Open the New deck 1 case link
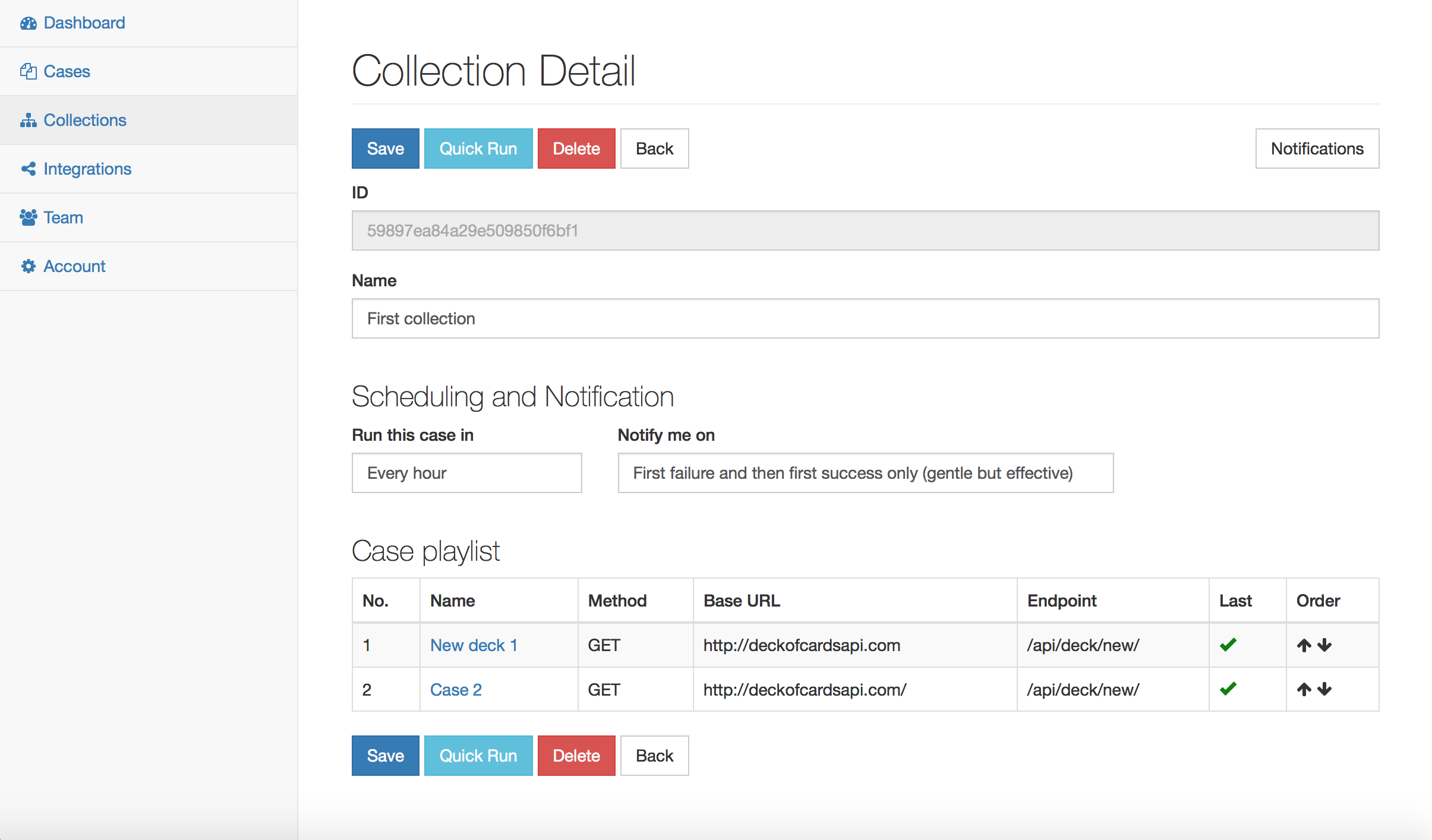Image resolution: width=1432 pixels, height=840 pixels. pyautogui.click(x=474, y=645)
